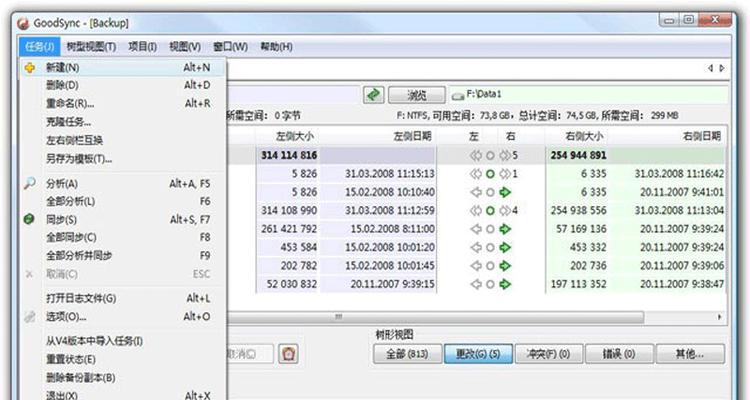Screen dimensions: 750x400
Task: Choose 删除备份副本(B) from the menu
Action: pyautogui.click(x=123, y=378)
